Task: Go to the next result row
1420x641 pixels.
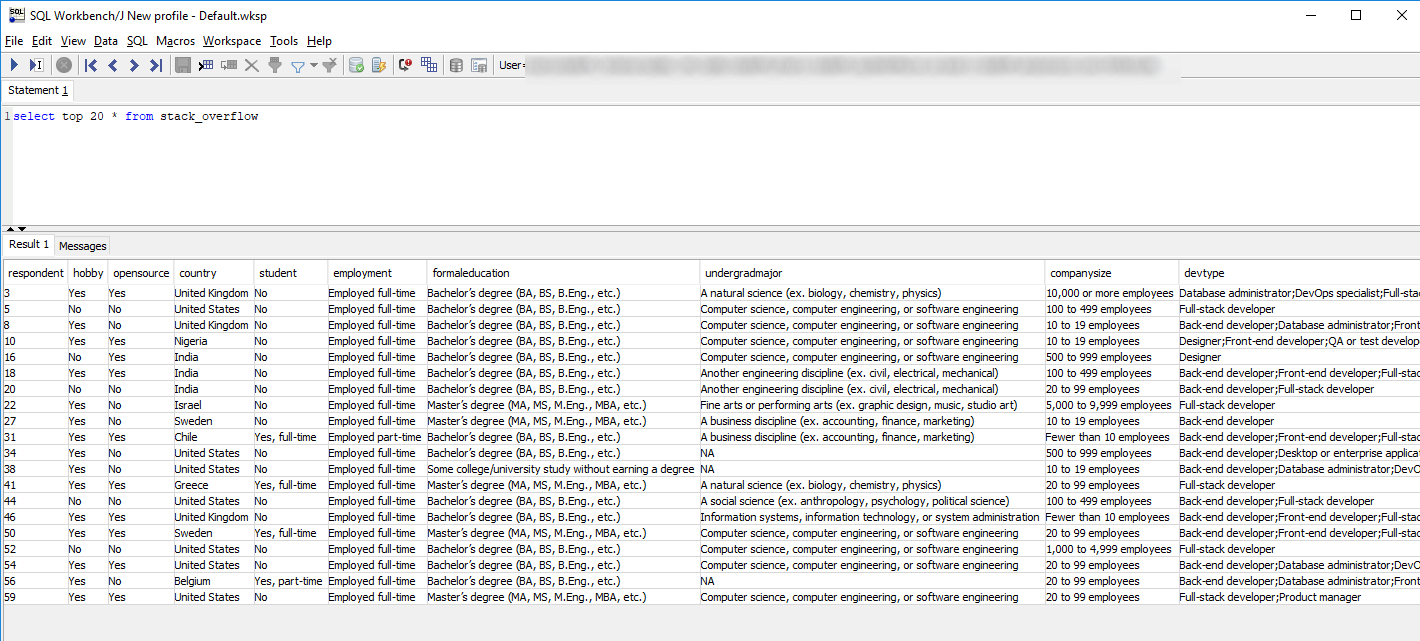Action: [134, 65]
